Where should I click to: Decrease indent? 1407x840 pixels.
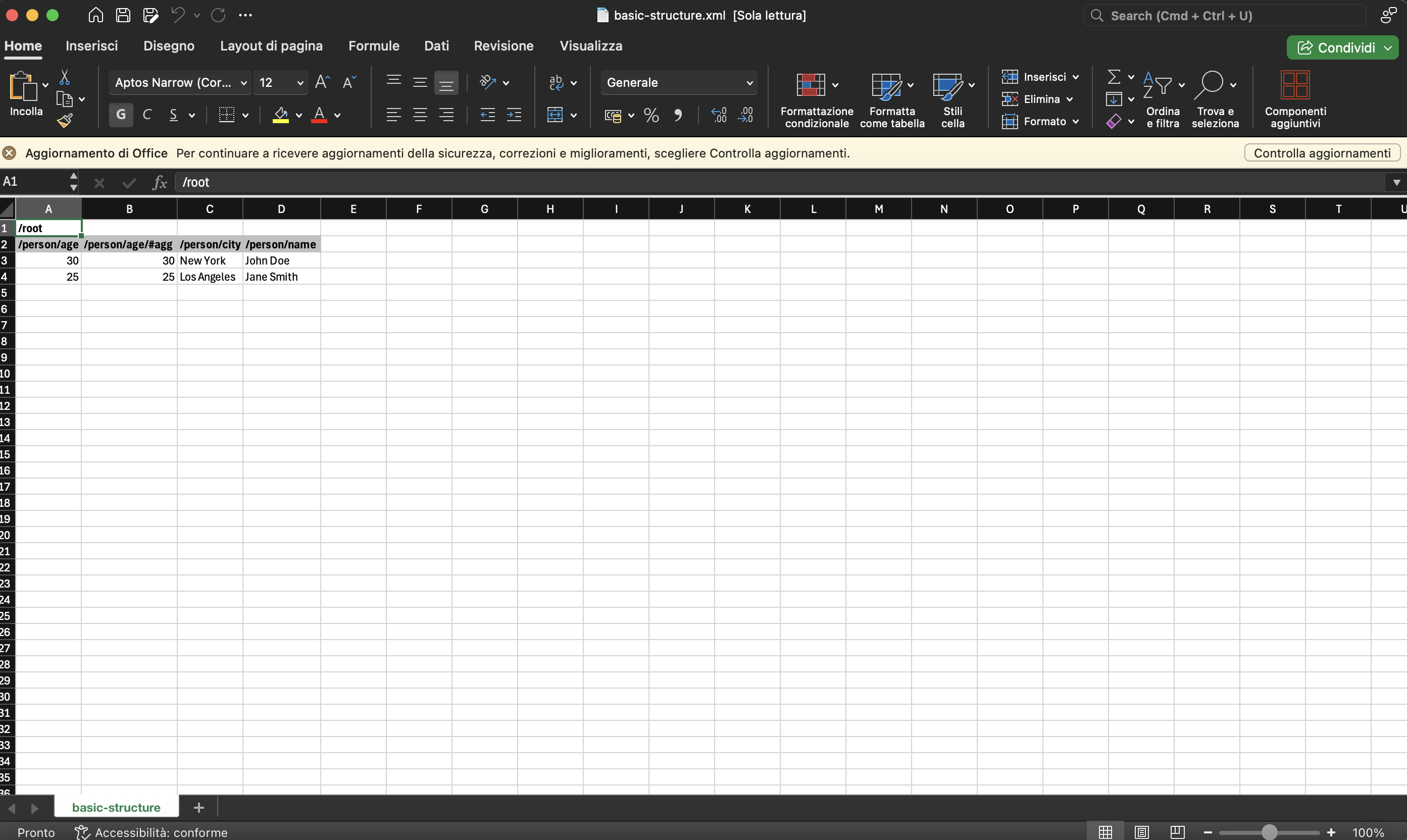[x=487, y=116]
